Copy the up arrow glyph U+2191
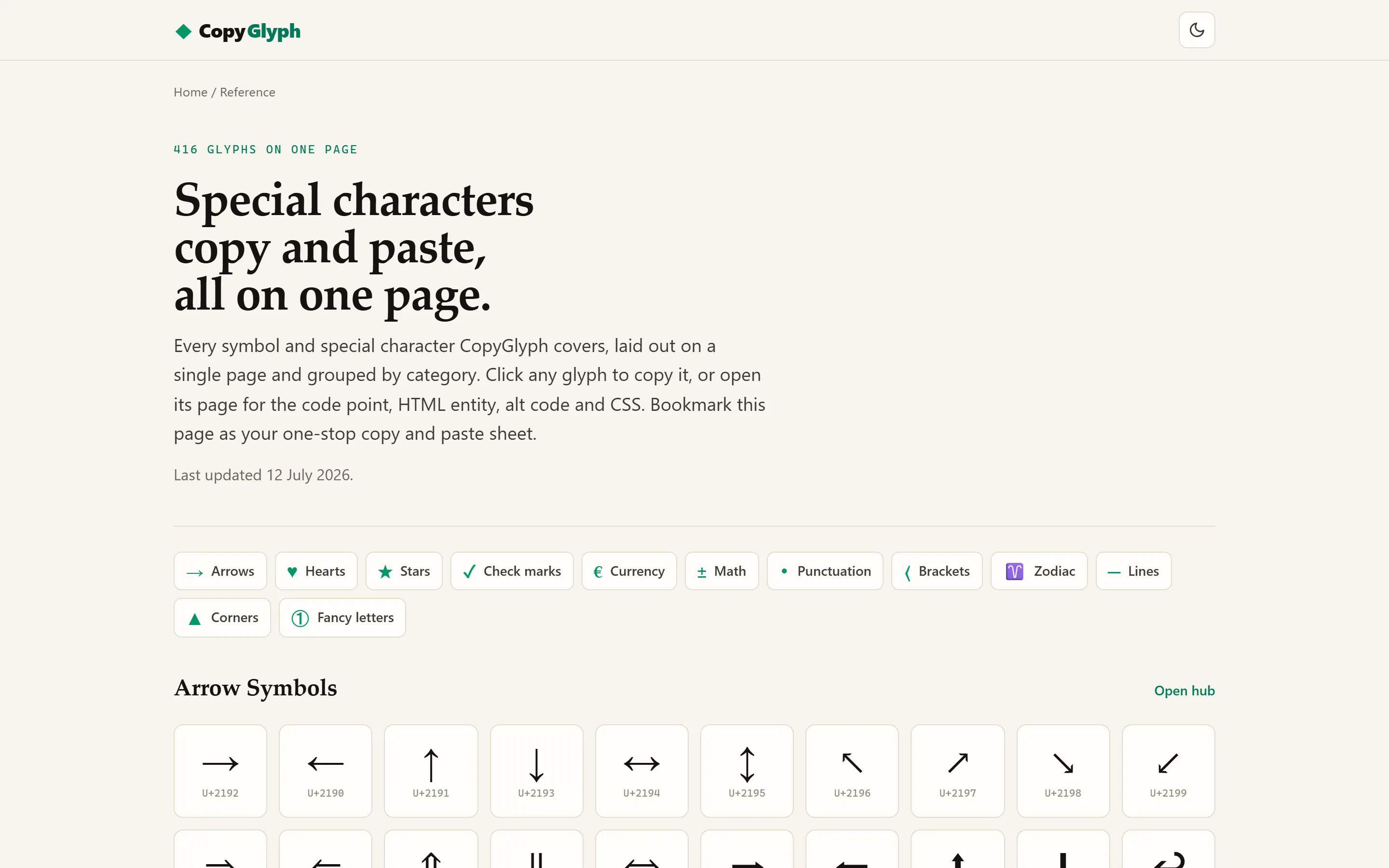This screenshot has height=868, width=1389. click(x=431, y=771)
